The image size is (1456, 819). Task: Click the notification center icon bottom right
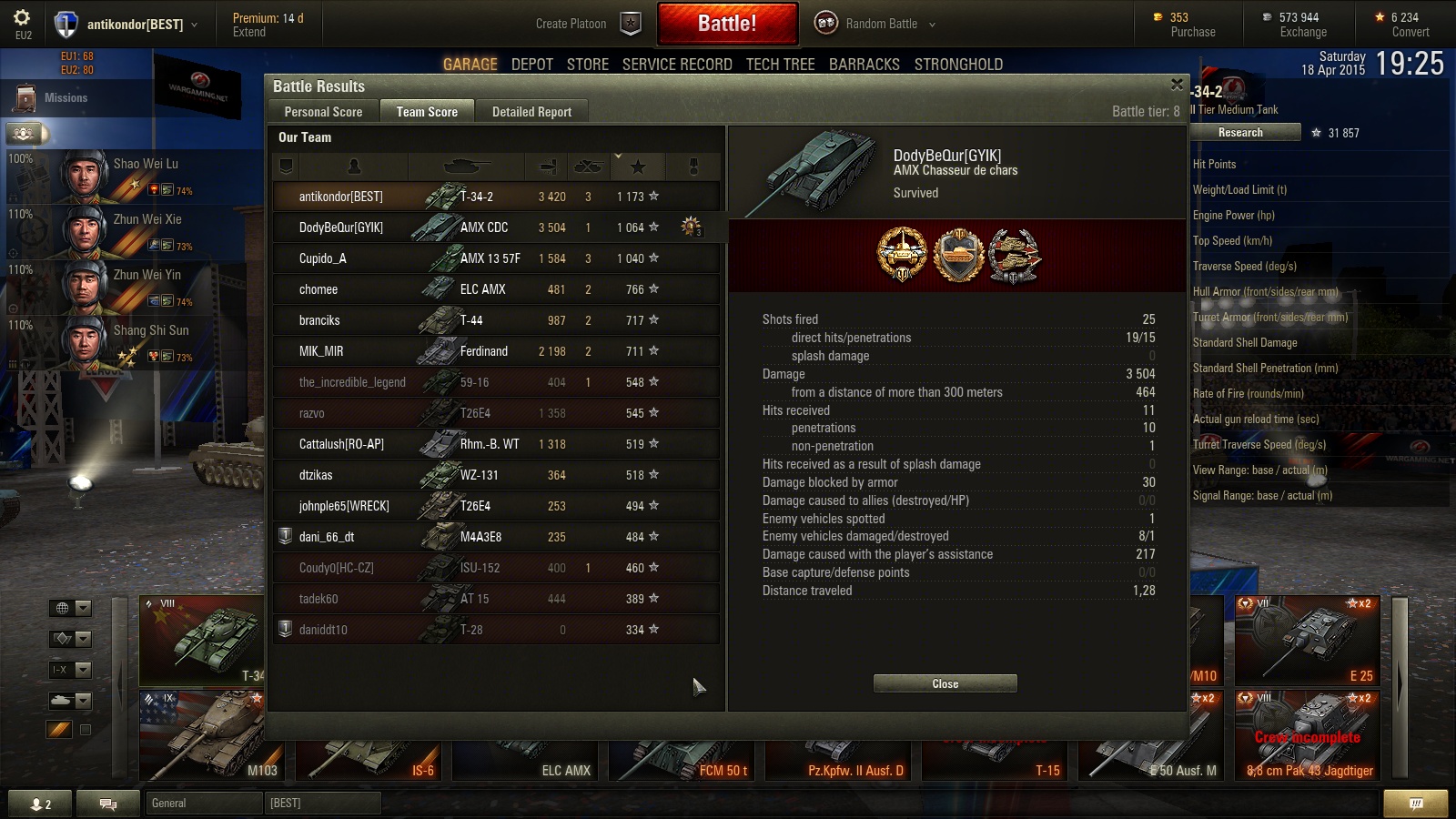[x=1415, y=804]
